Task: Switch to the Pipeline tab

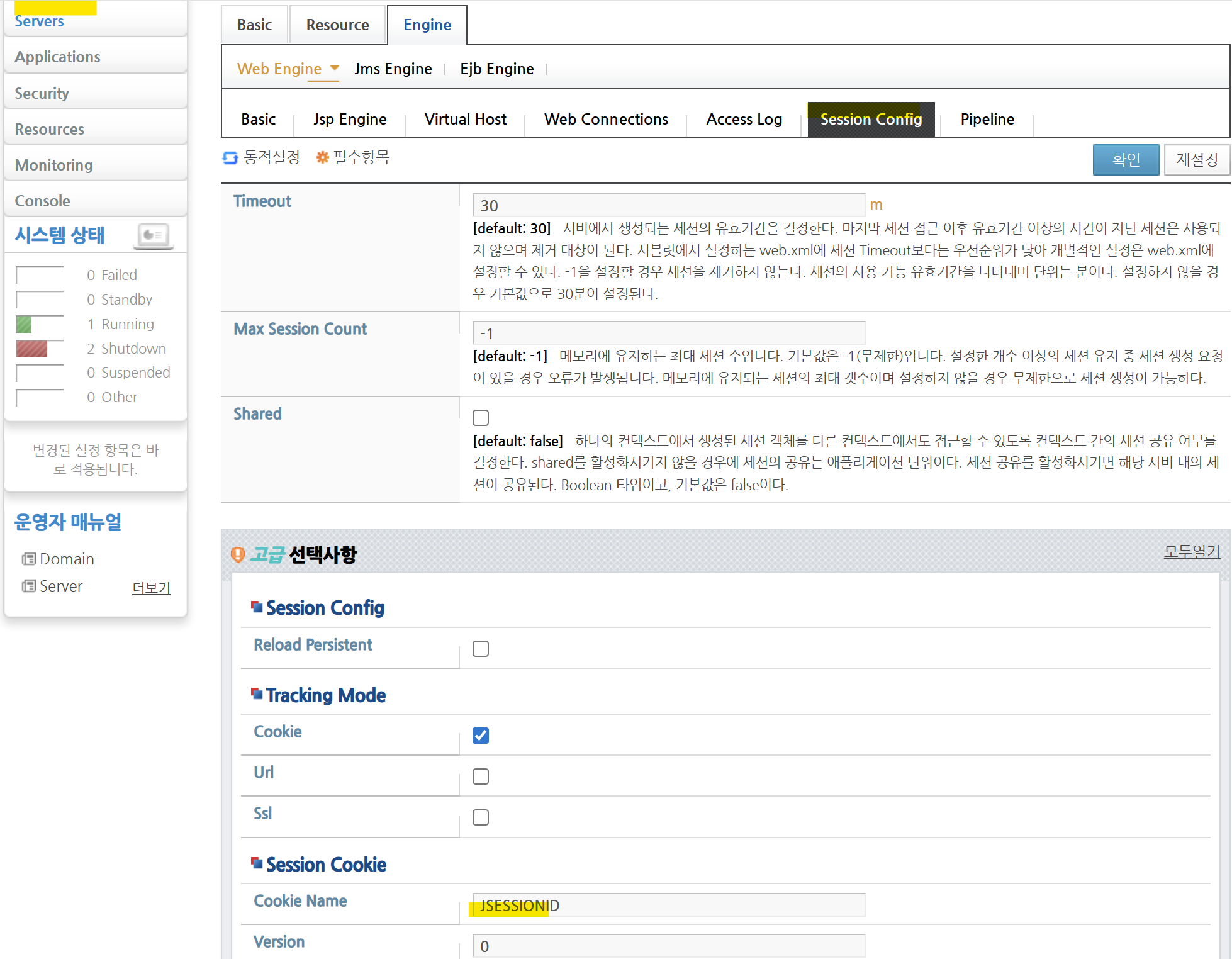Action: tap(987, 119)
